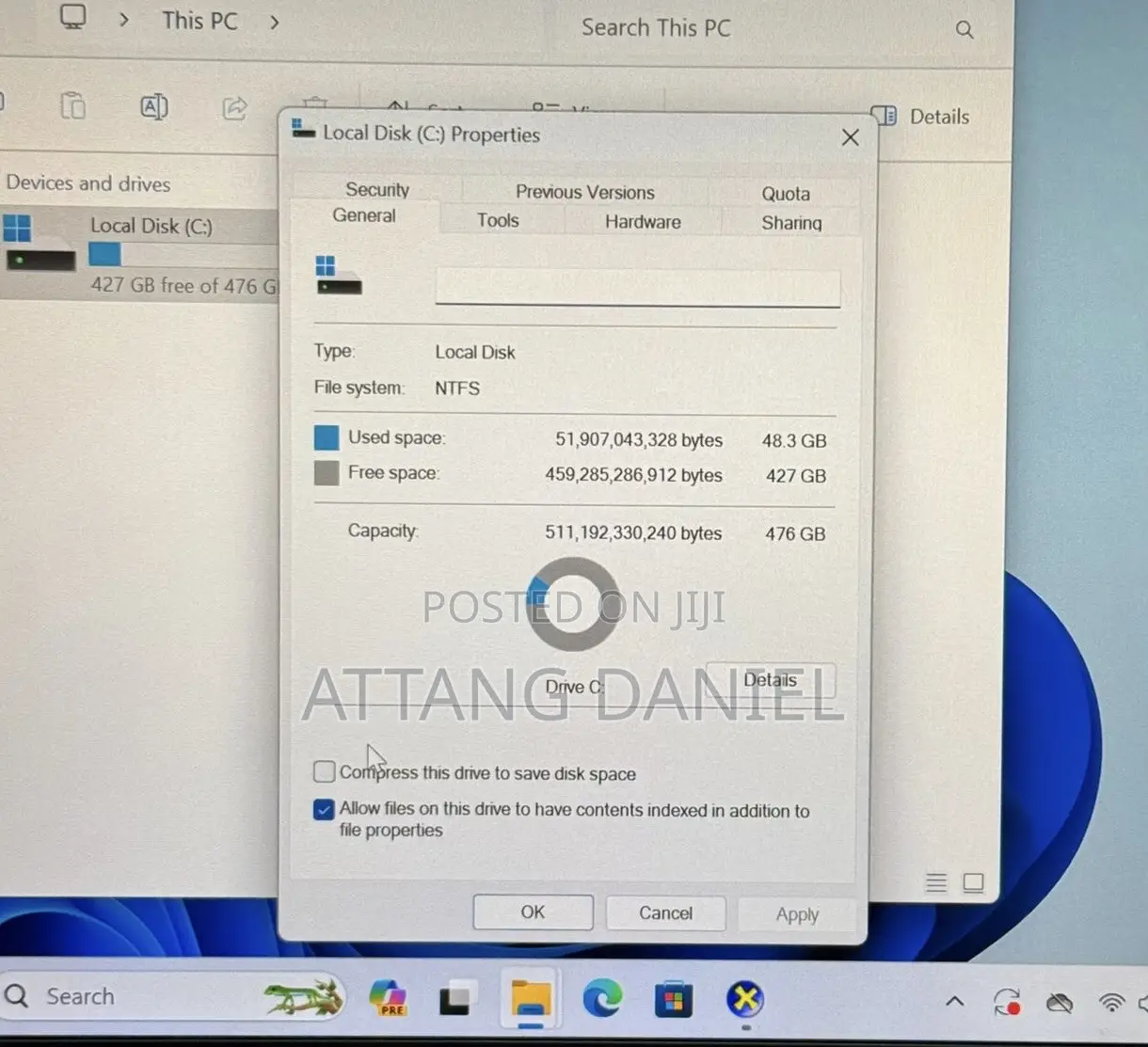This screenshot has height=1047, width=1148.
Task: Click the taskbar Search box
Action: pos(174,996)
